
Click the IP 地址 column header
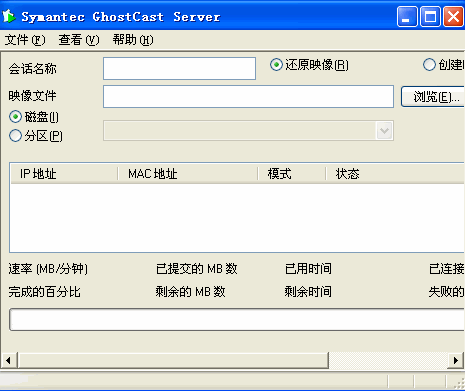click(x=64, y=174)
